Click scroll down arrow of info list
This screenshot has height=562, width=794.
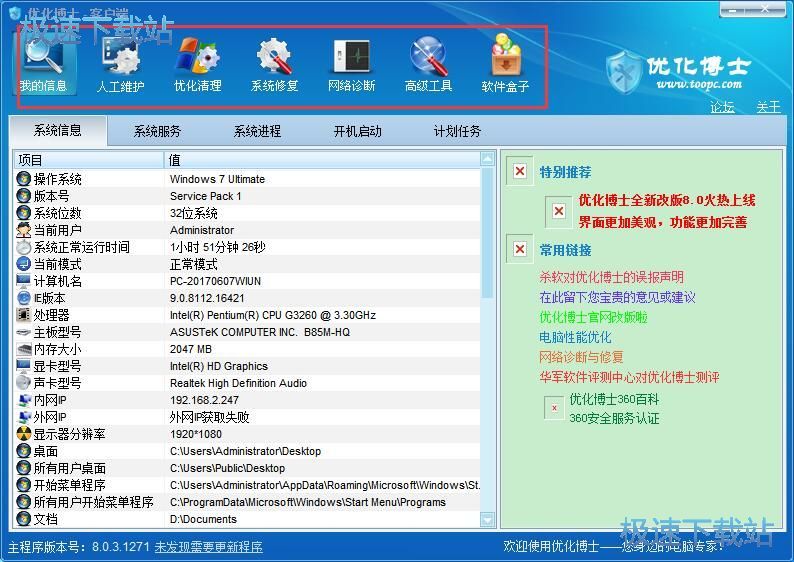point(487,519)
